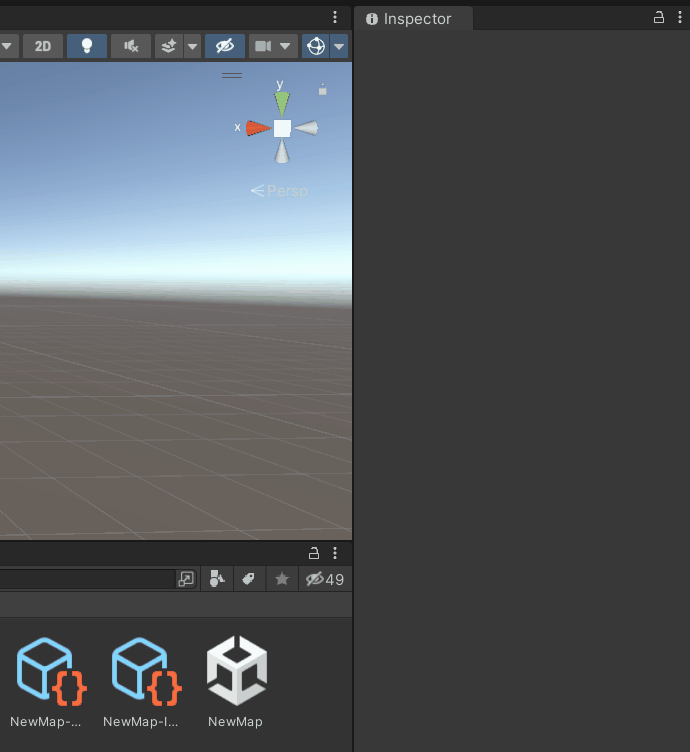
Task: Open Scene view tab more options menu
Action: coord(335,18)
